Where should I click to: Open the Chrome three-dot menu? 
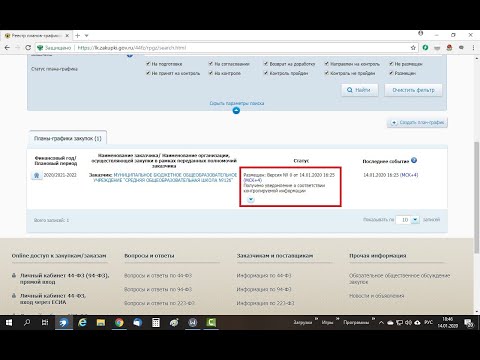coord(473,48)
